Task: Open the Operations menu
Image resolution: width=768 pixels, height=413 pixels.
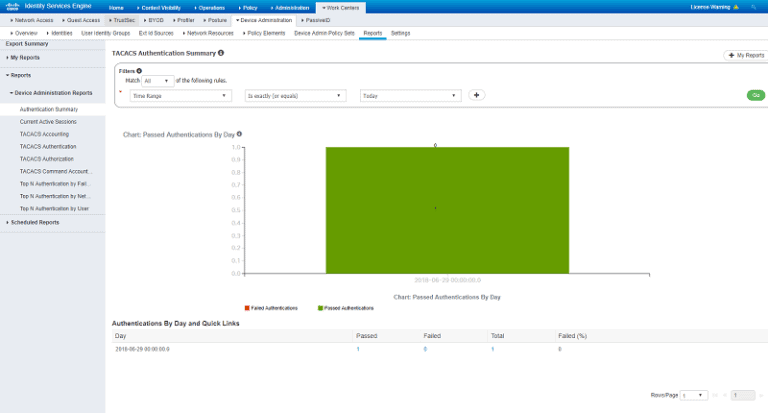Action: pyautogui.click(x=210, y=8)
